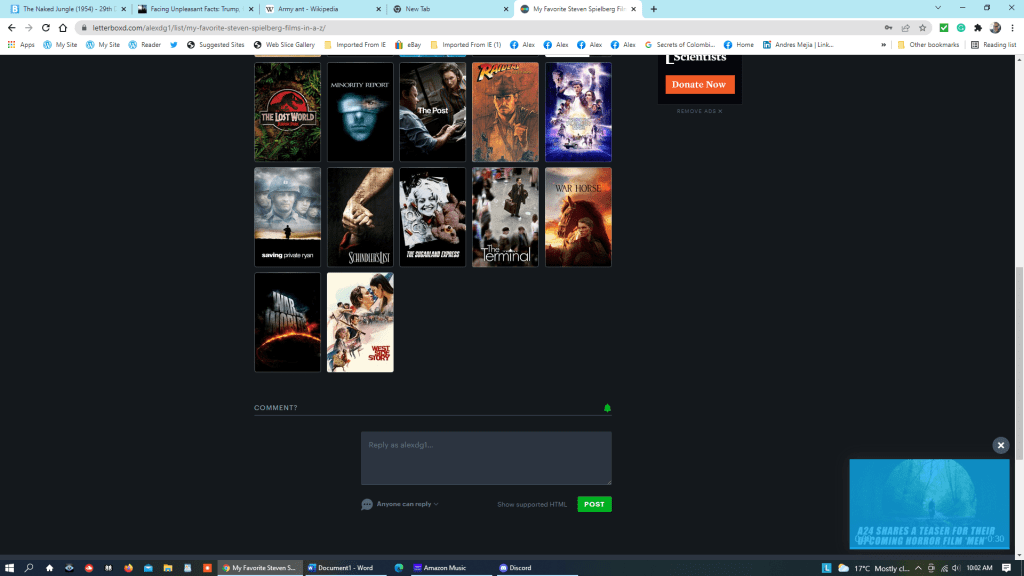1024x576 pixels.
Task: Open the Chrome extensions puzzle icon
Action: coord(977,28)
